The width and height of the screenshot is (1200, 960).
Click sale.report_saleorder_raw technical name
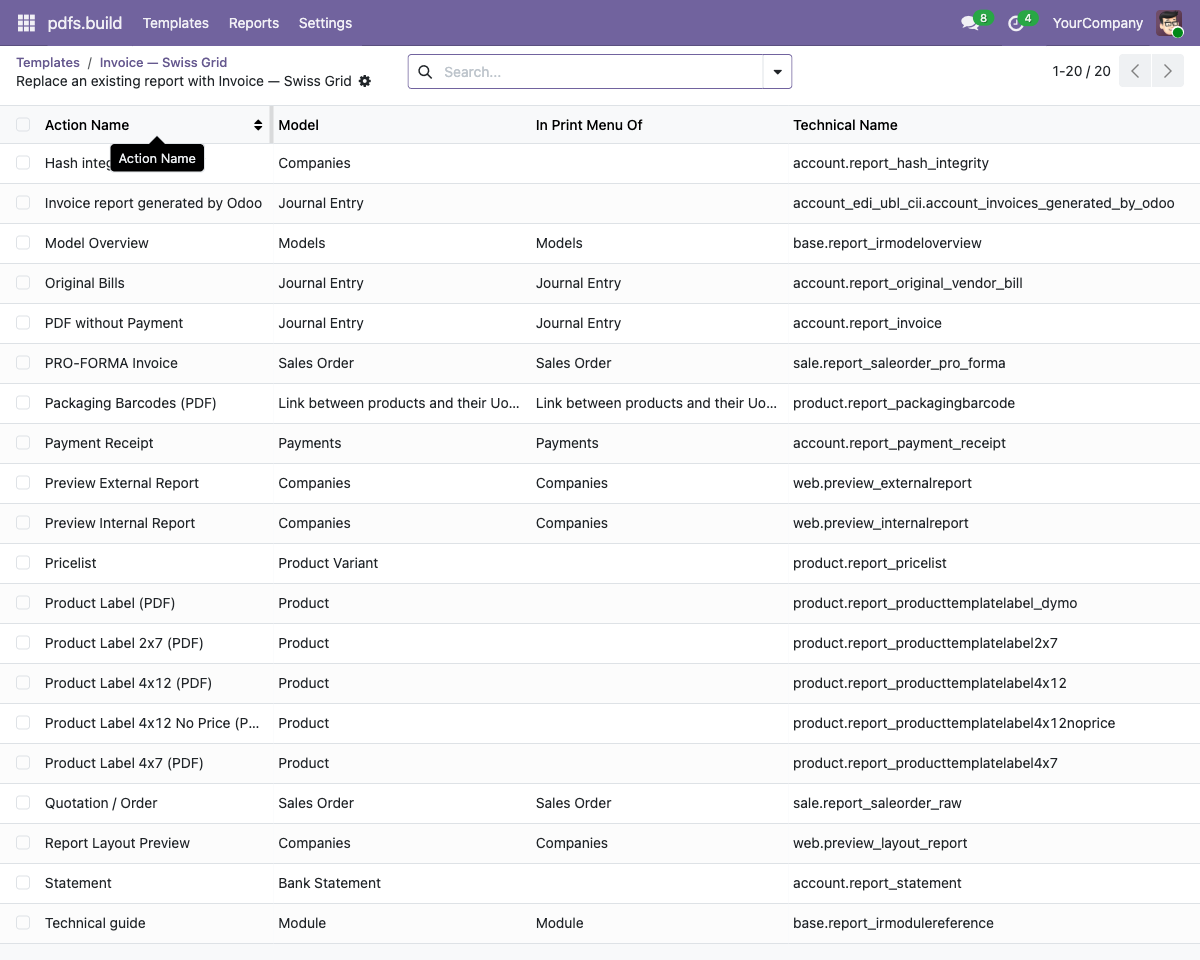pyautogui.click(x=877, y=803)
